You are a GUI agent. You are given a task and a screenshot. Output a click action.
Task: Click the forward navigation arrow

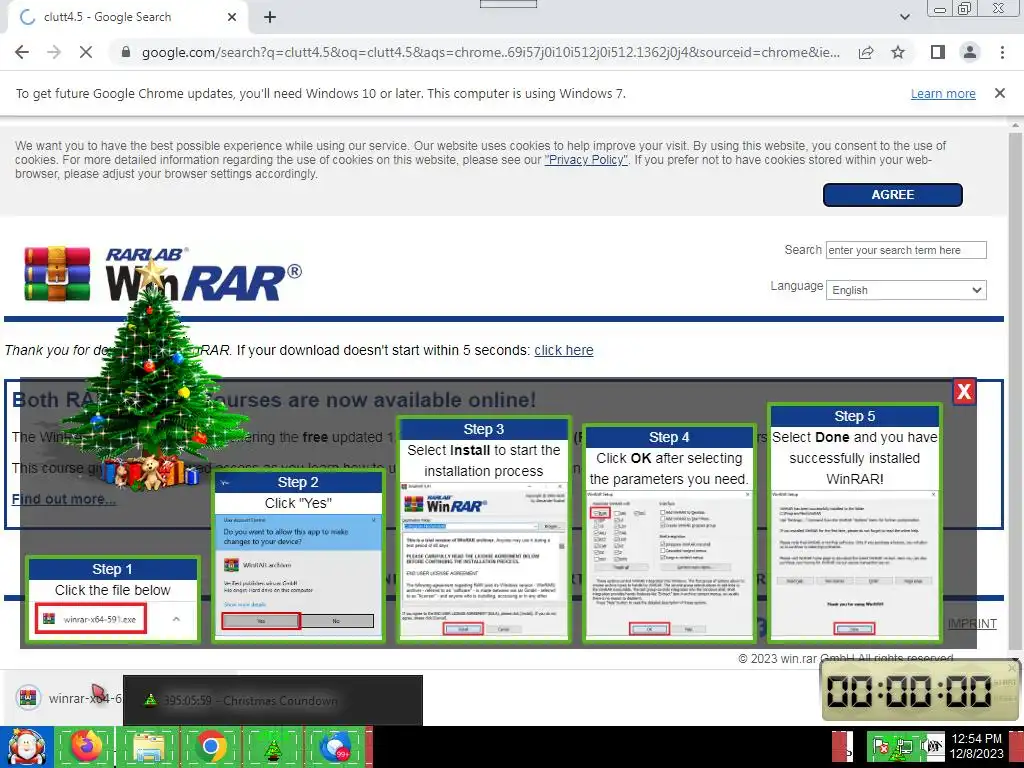point(54,52)
